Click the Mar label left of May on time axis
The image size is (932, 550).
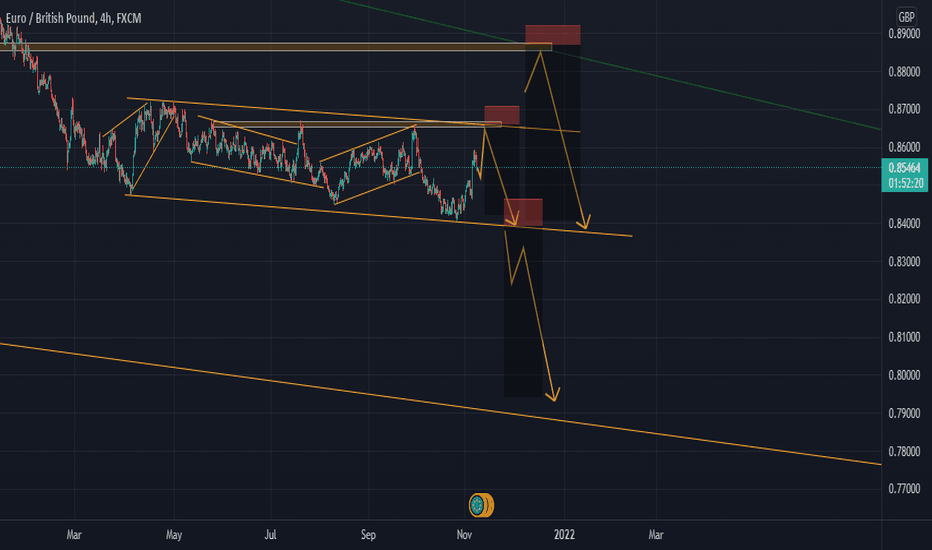74,535
